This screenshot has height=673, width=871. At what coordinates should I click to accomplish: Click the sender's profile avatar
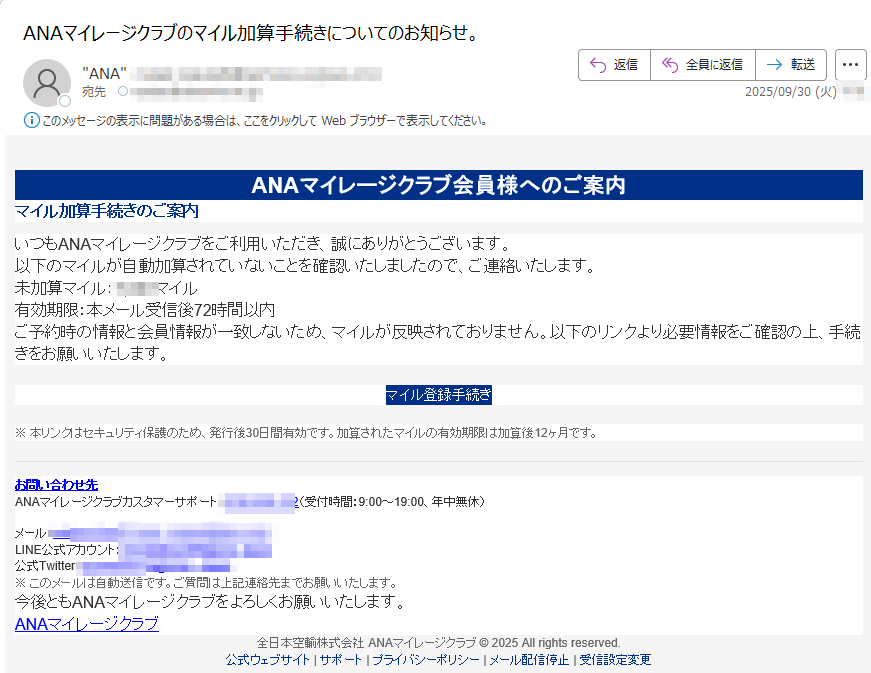(x=46, y=83)
